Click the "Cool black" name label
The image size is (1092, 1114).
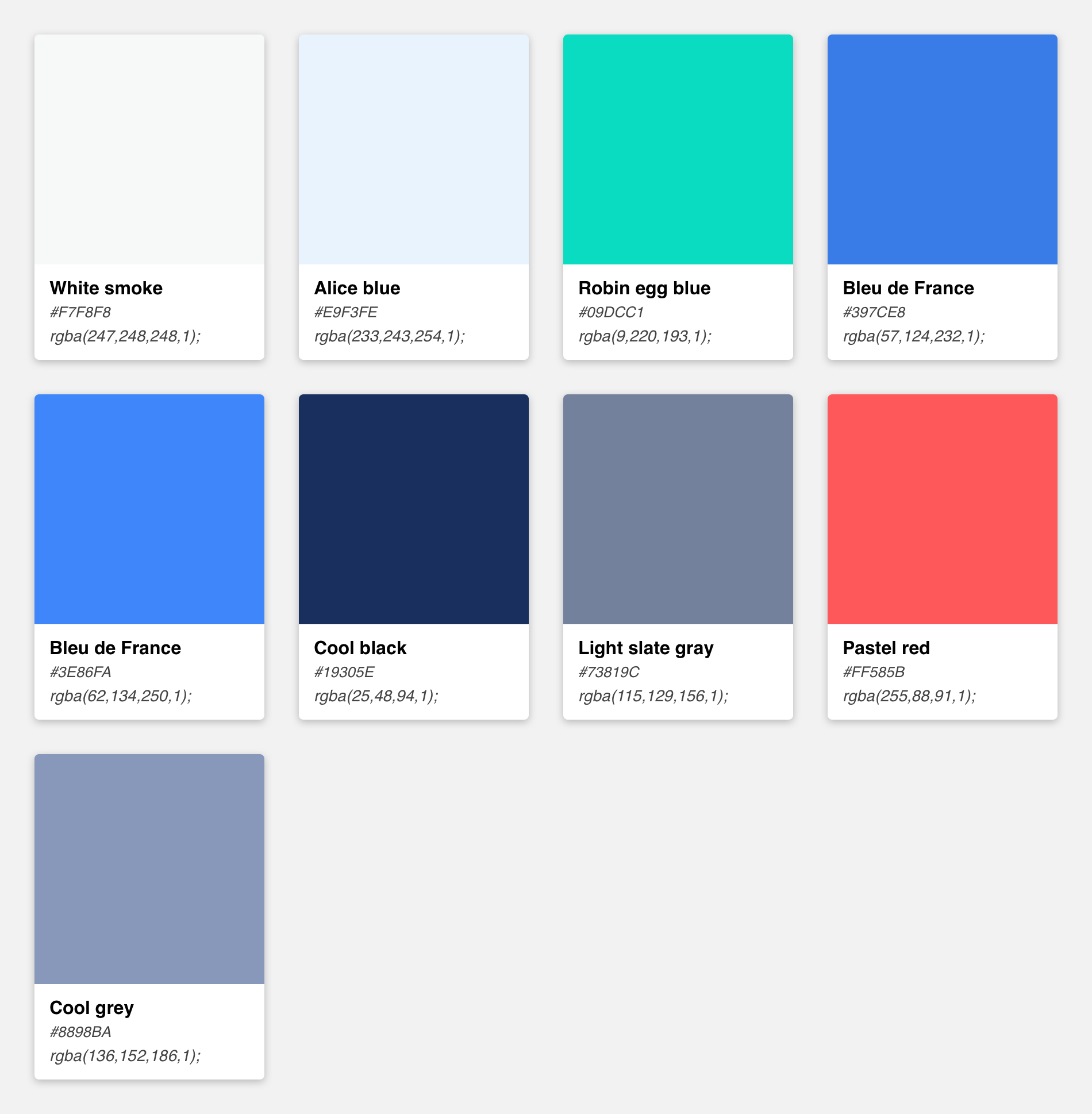pyautogui.click(x=360, y=648)
